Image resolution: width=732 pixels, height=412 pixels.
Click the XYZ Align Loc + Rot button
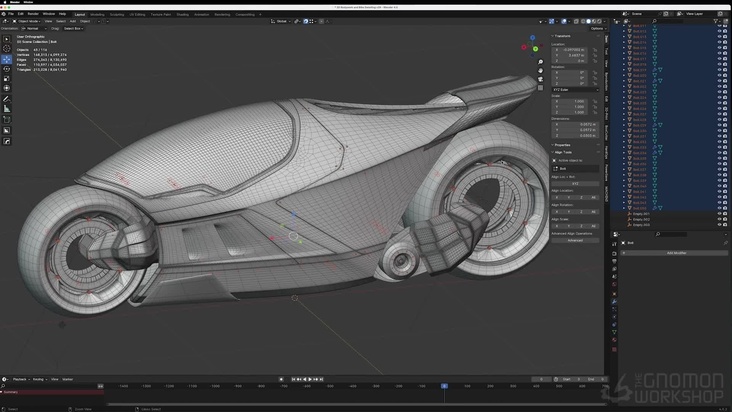click(575, 184)
